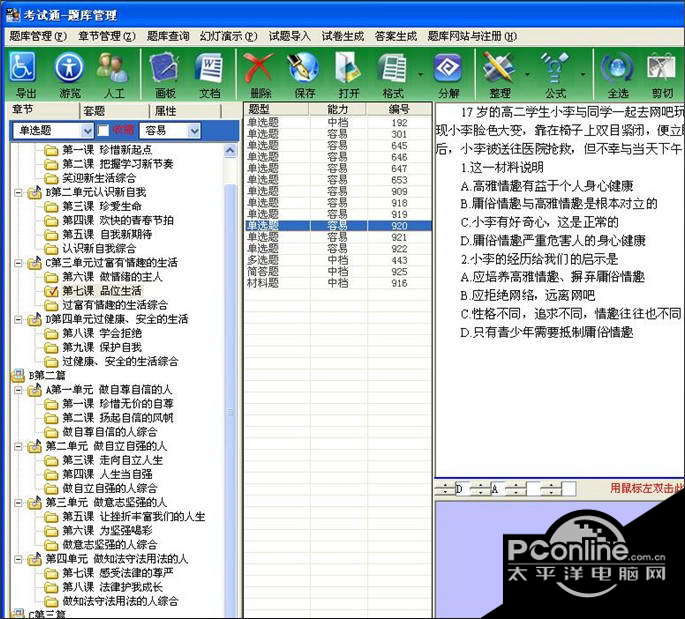Click the 公式 formula icon
The height and width of the screenshot is (619, 685).
pos(555,74)
